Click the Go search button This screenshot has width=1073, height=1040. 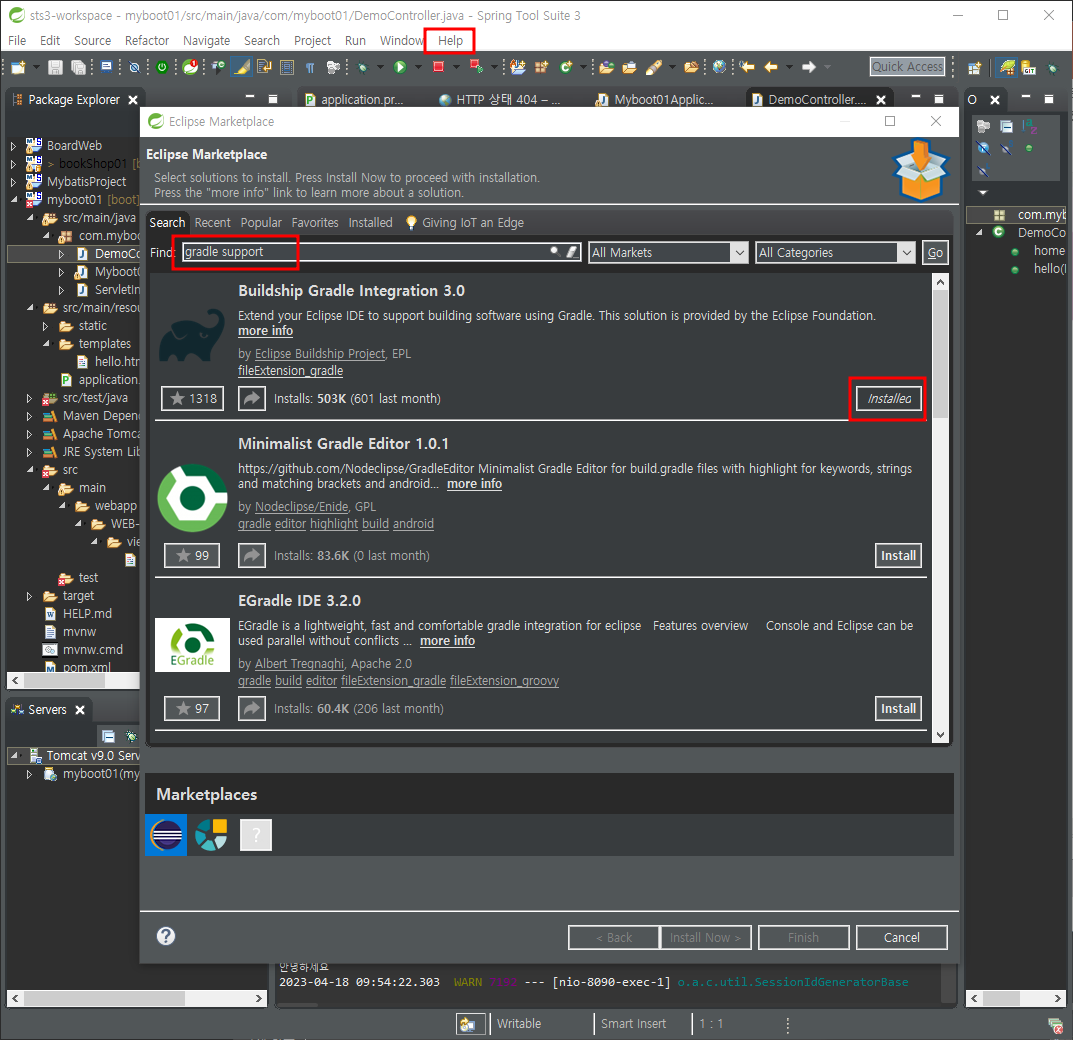(x=935, y=252)
